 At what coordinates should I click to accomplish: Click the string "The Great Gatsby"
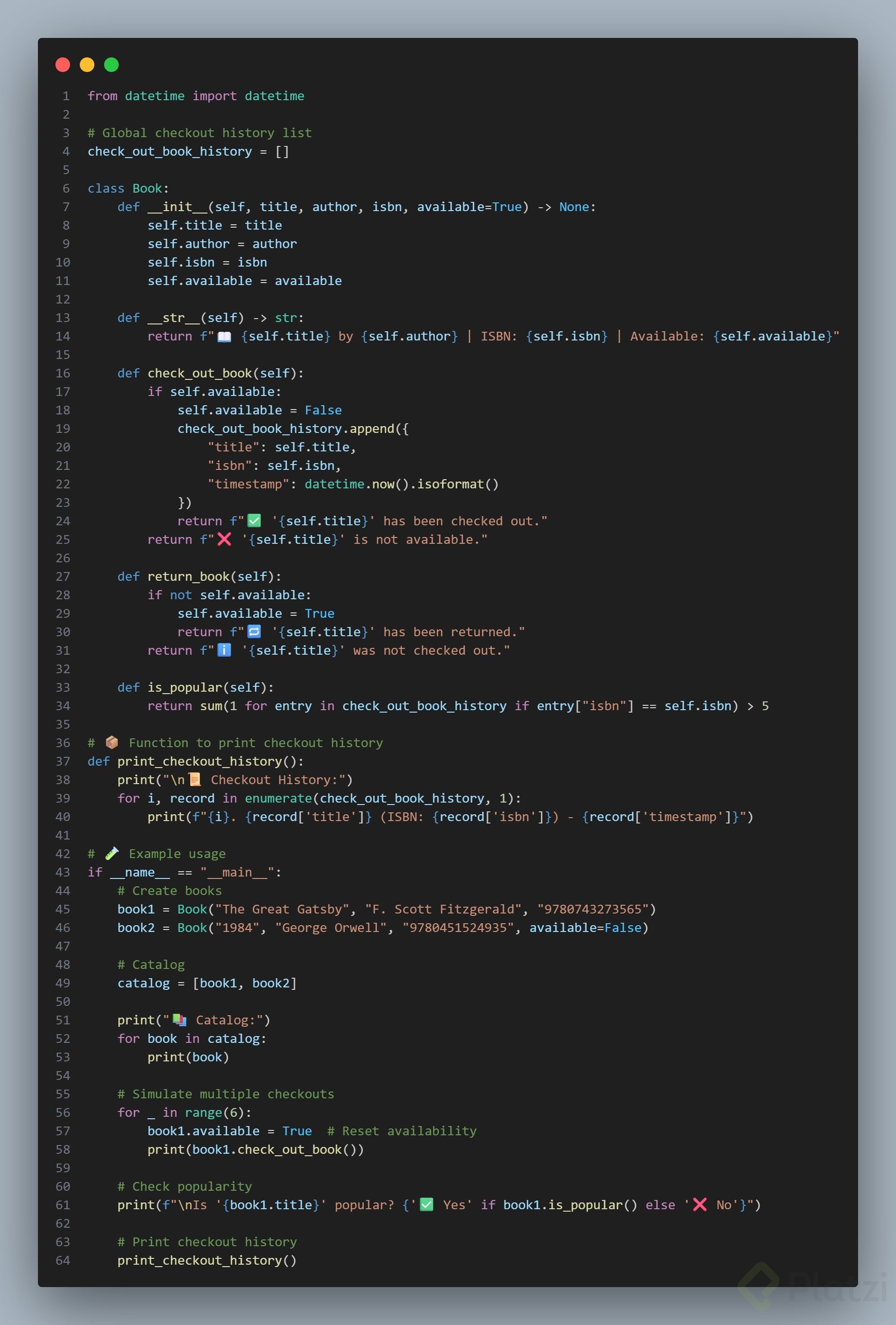point(282,909)
